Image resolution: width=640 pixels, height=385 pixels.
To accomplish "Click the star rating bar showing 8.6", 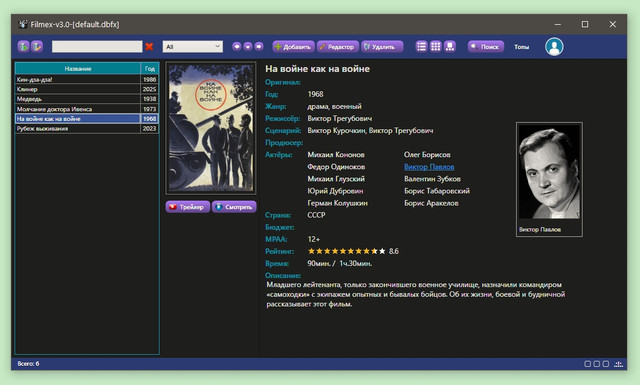I will (x=347, y=251).
